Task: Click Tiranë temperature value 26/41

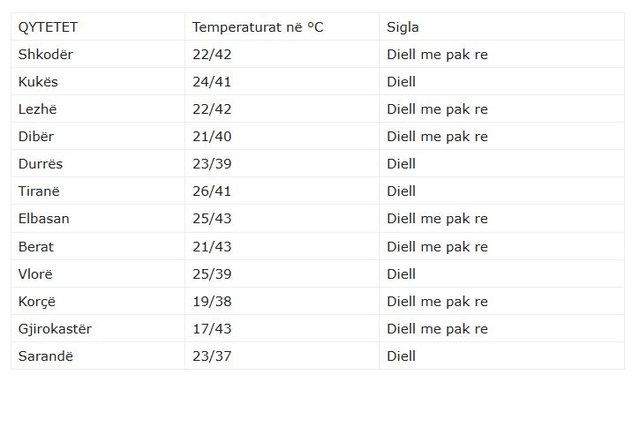Action: coord(211,191)
